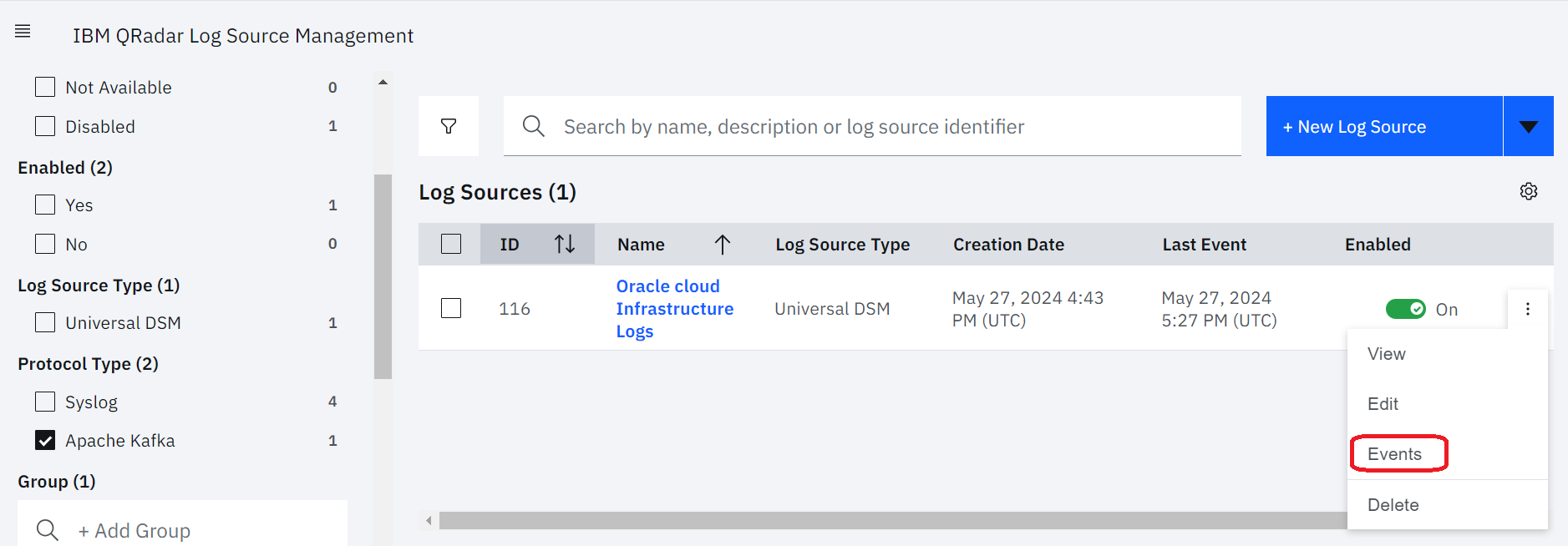Select the row checkbox for ID 116
The image size is (1568, 546).
[451, 308]
